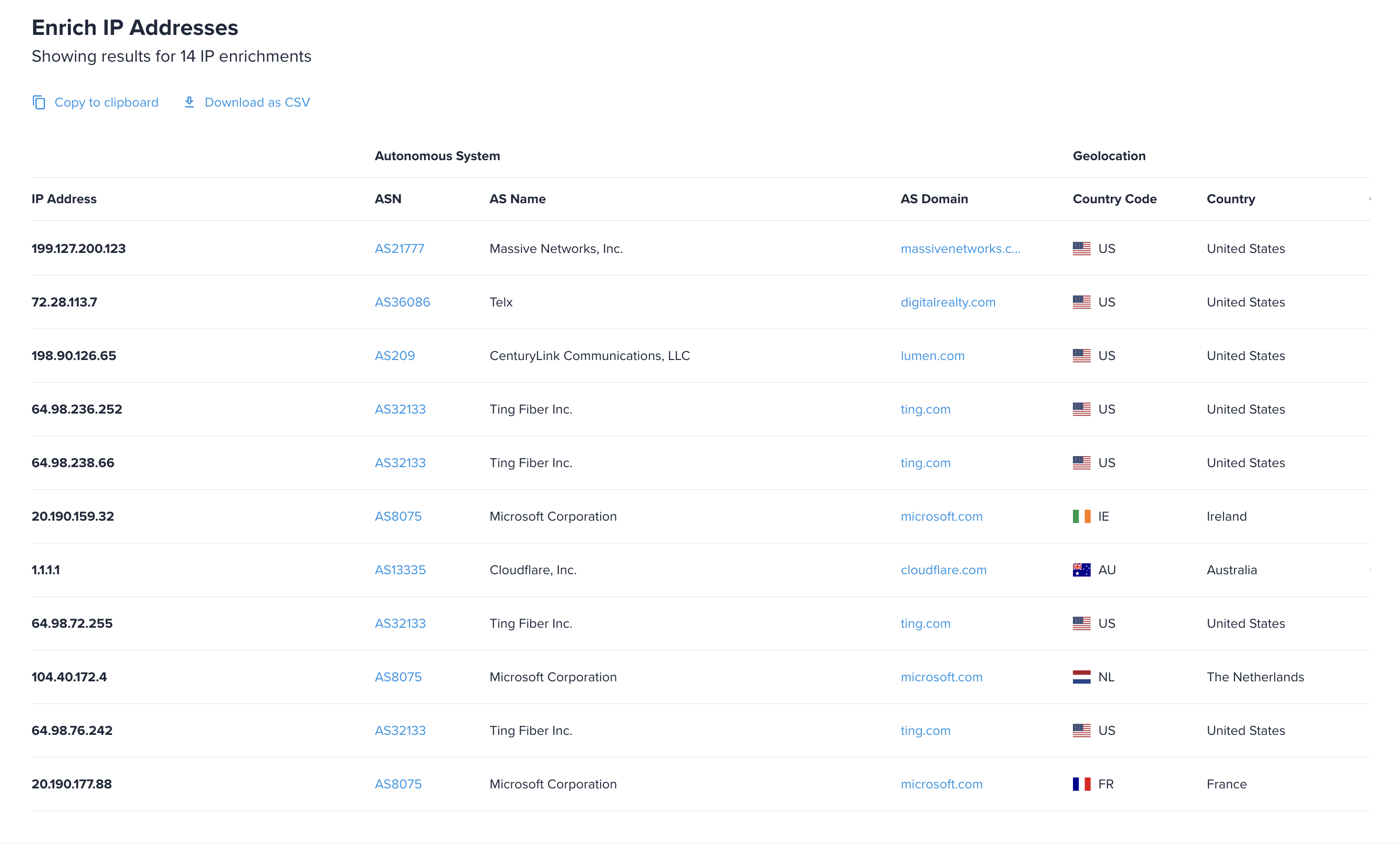
Task: Open AS8075 link in 20.190.159.32 row
Action: (x=398, y=516)
